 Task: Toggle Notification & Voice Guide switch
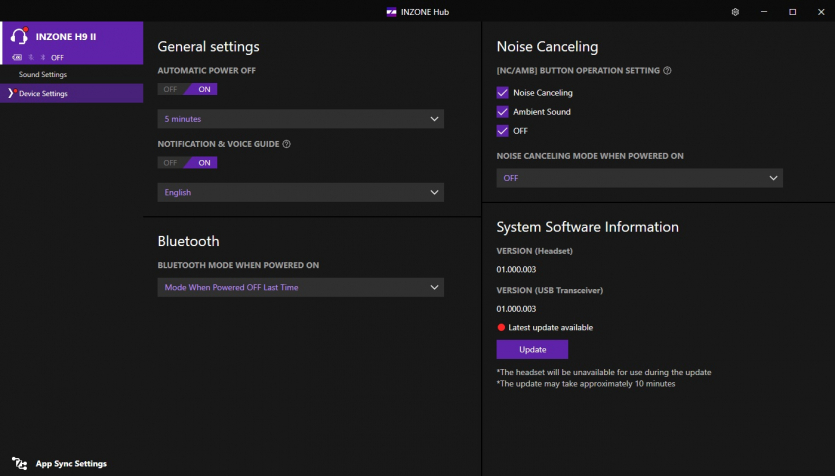(x=187, y=162)
